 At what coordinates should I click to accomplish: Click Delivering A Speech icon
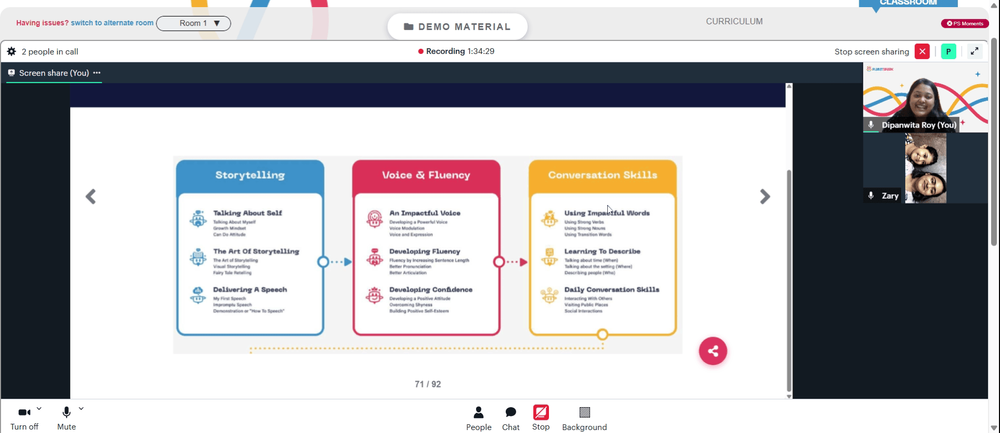click(x=198, y=295)
